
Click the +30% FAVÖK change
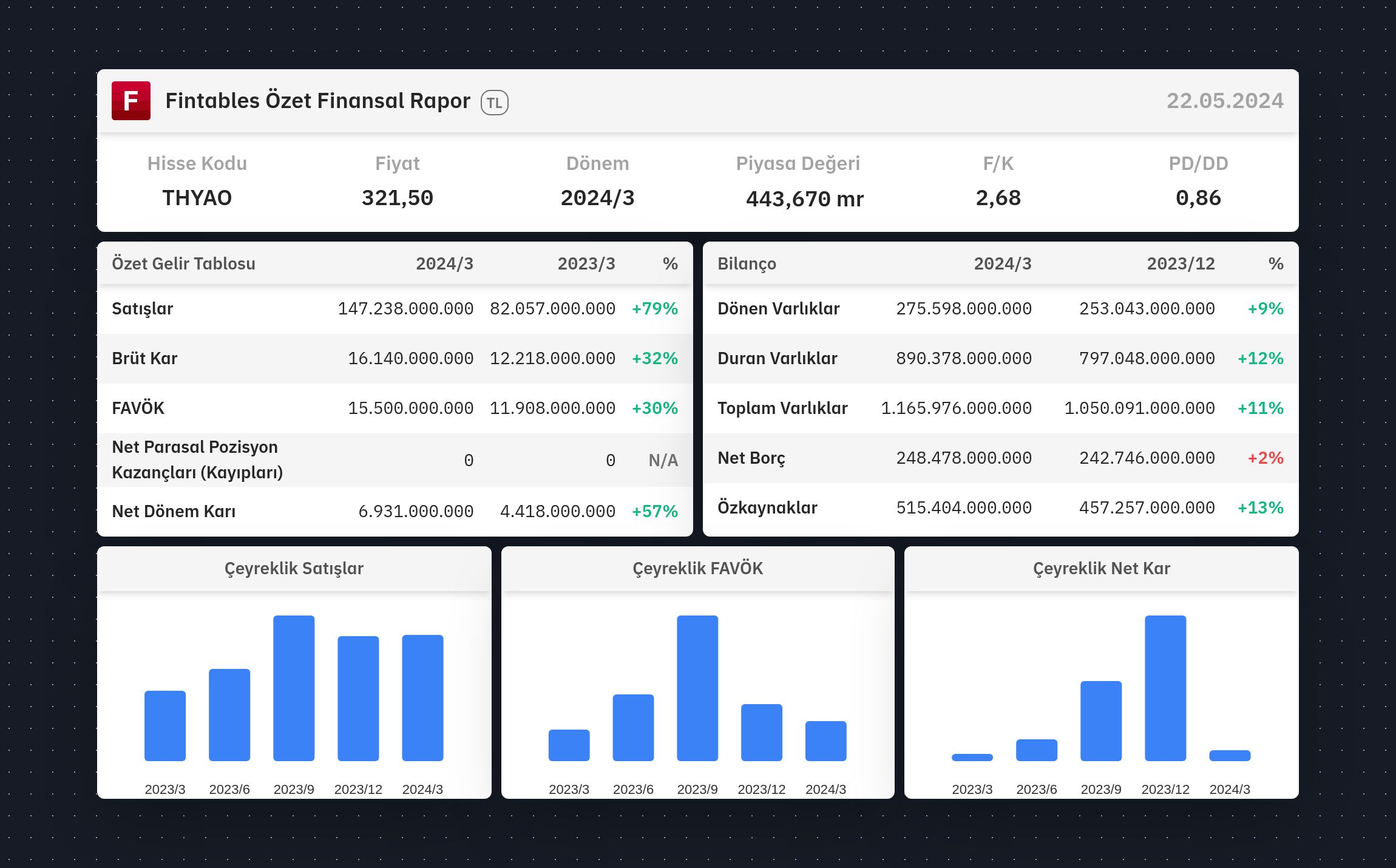click(655, 408)
